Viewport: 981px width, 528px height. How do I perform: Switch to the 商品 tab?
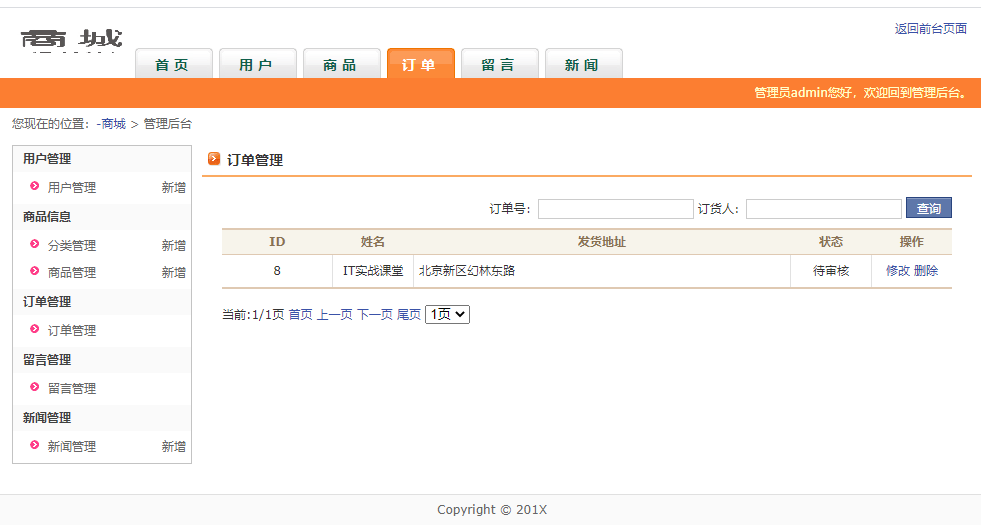[341, 64]
